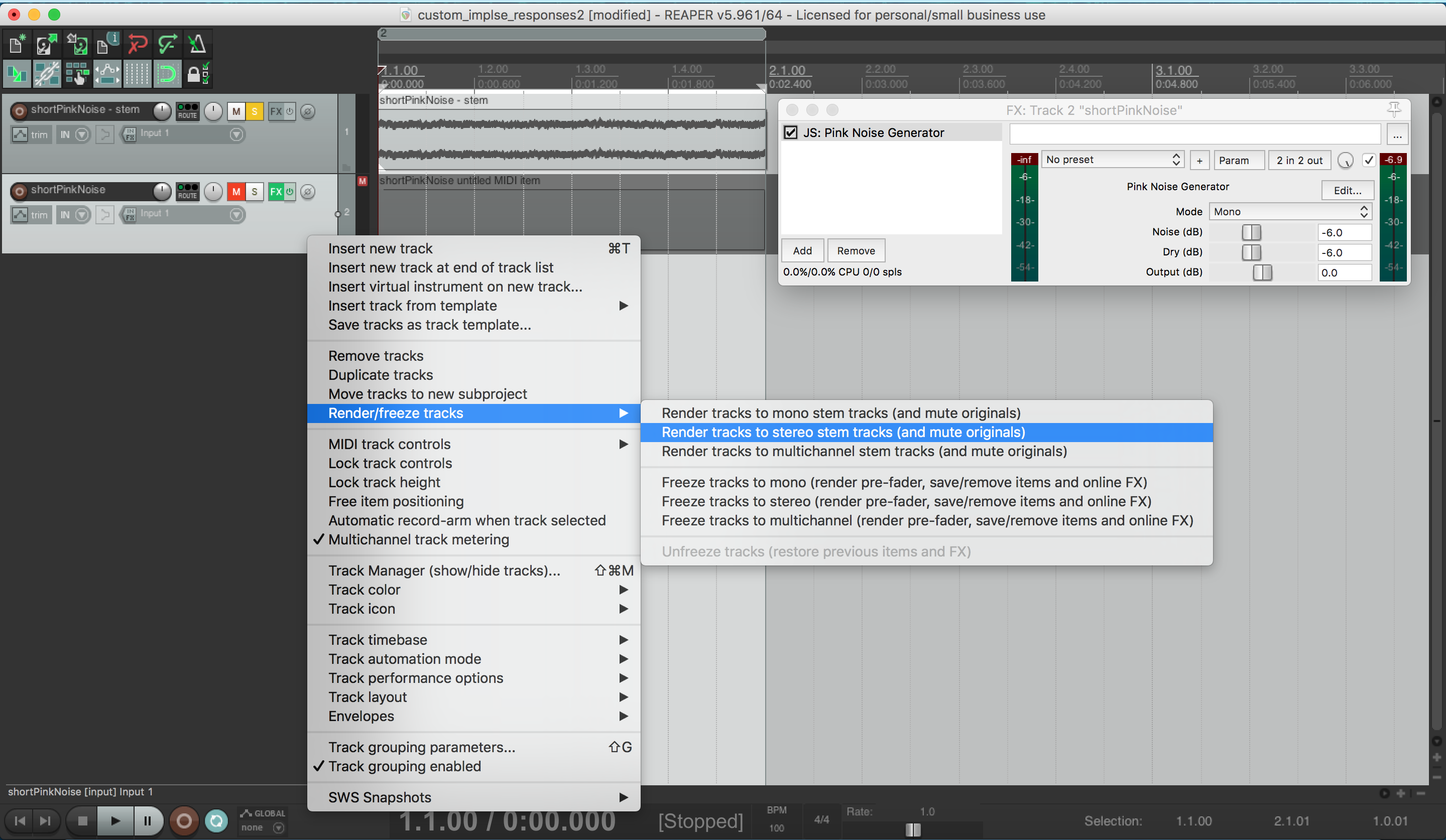Click the transport Play button
The image size is (1446, 840).
coord(115,821)
